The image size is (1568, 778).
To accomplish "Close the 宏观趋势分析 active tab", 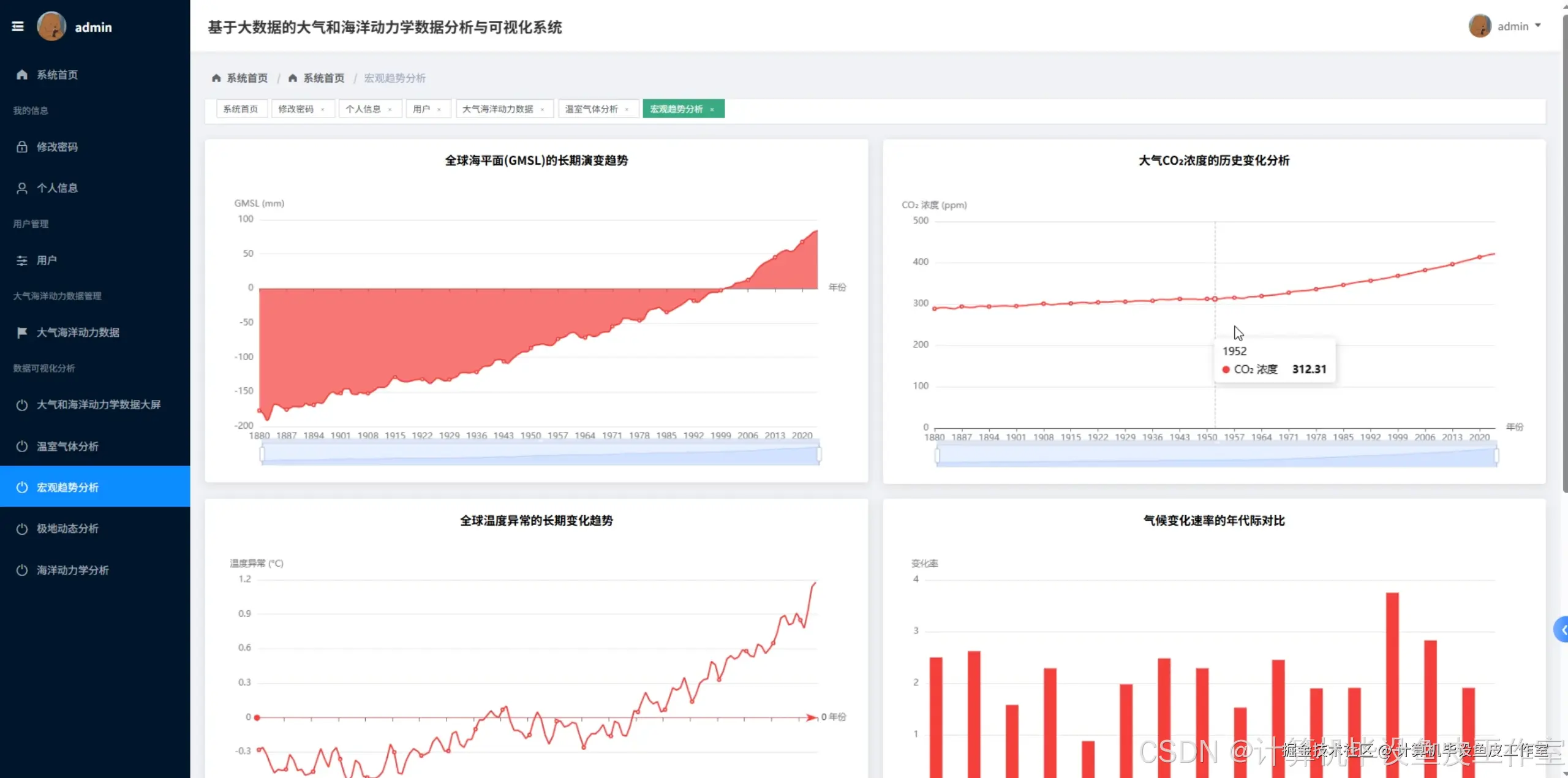I will click(712, 110).
